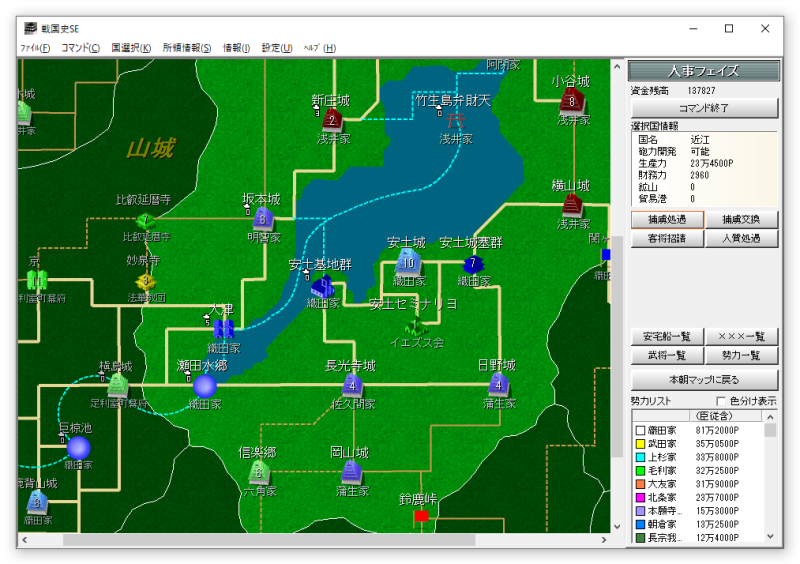Open the 安宅船一覧 list
This screenshot has width=800, height=564.
tap(667, 336)
